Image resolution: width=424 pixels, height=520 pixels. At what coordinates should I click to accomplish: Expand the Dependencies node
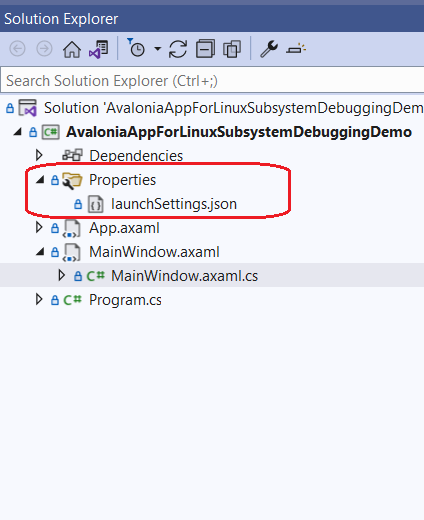pos(39,155)
